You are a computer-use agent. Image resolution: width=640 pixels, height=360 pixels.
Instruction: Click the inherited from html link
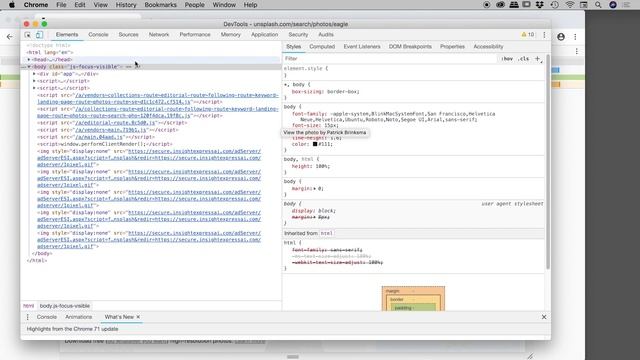(x=326, y=233)
